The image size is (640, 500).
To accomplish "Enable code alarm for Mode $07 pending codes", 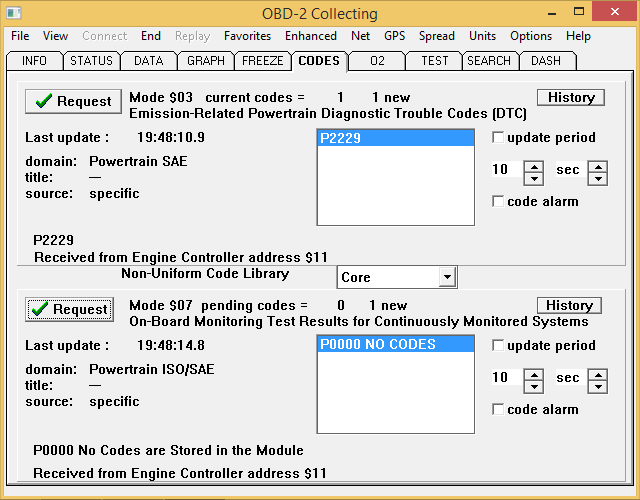I will pos(499,410).
